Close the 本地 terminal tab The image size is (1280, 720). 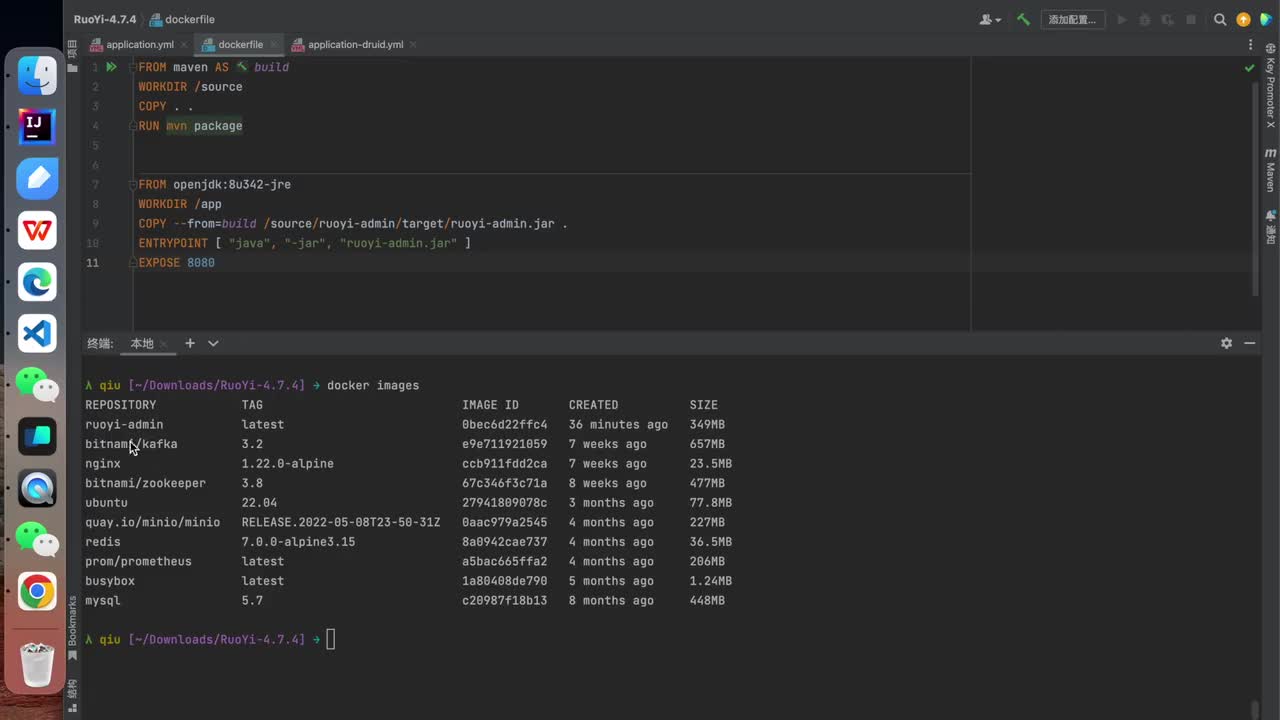pos(165,344)
